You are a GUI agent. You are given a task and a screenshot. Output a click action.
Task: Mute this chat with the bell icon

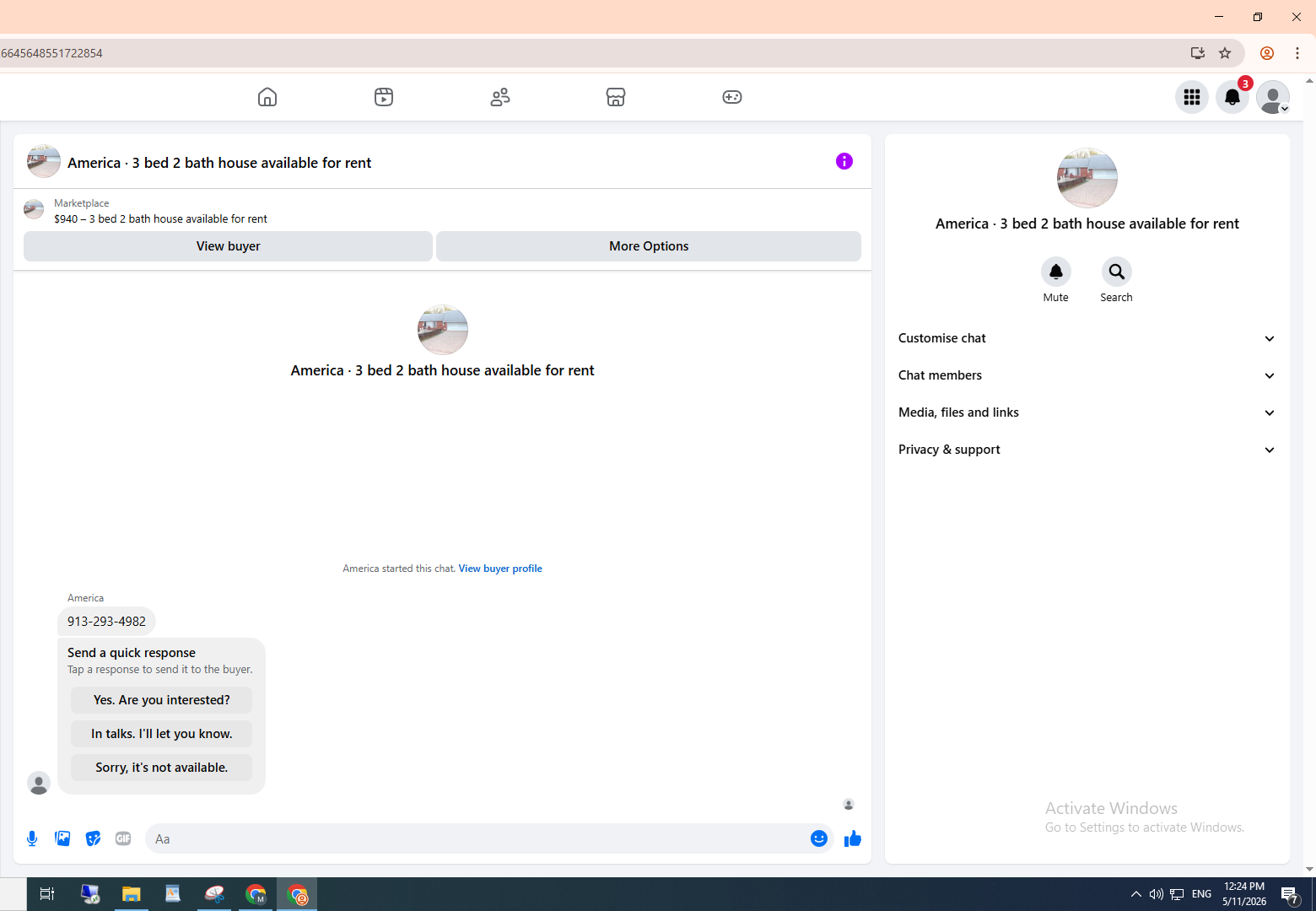pos(1055,272)
